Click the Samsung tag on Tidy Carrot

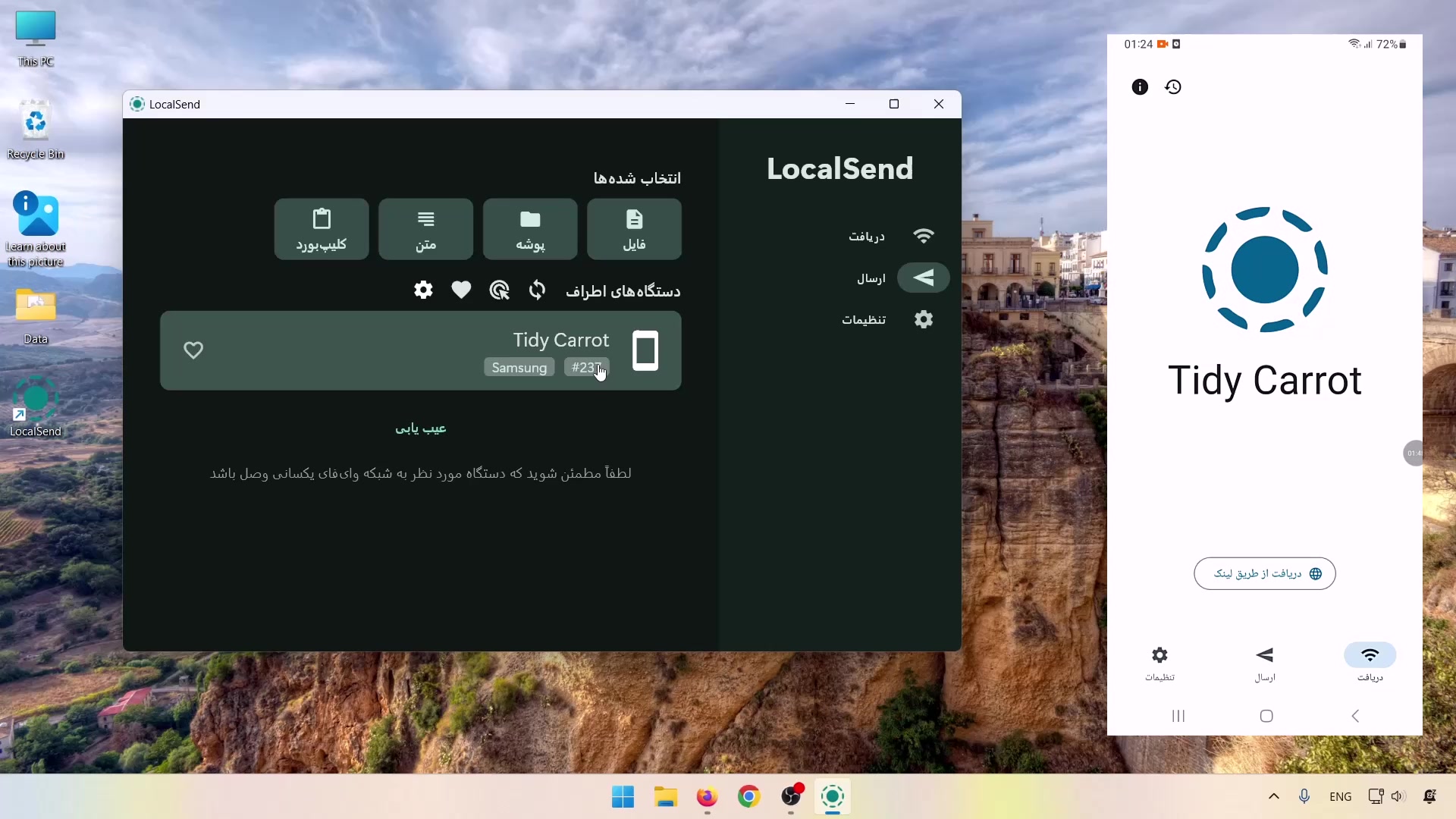(x=519, y=367)
